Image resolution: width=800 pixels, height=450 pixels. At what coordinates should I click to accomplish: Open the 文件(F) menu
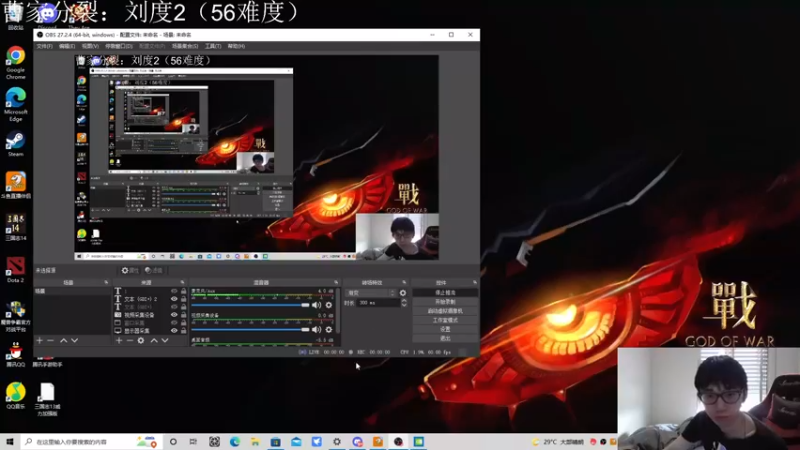click(x=44, y=46)
